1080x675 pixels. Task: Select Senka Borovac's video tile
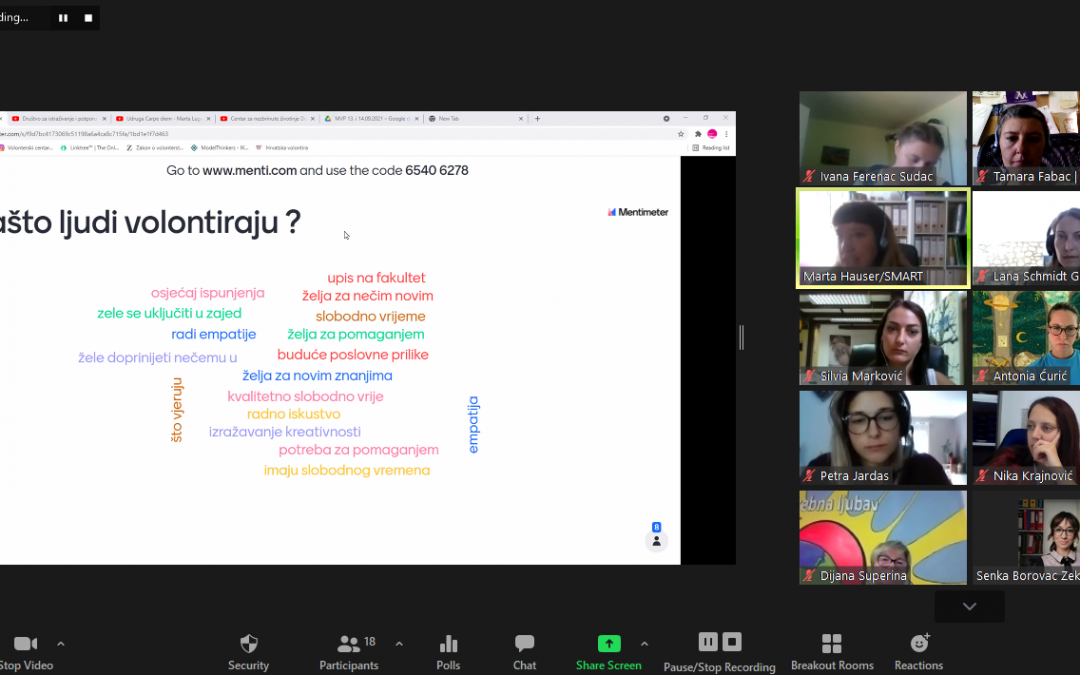click(x=1026, y=537)
